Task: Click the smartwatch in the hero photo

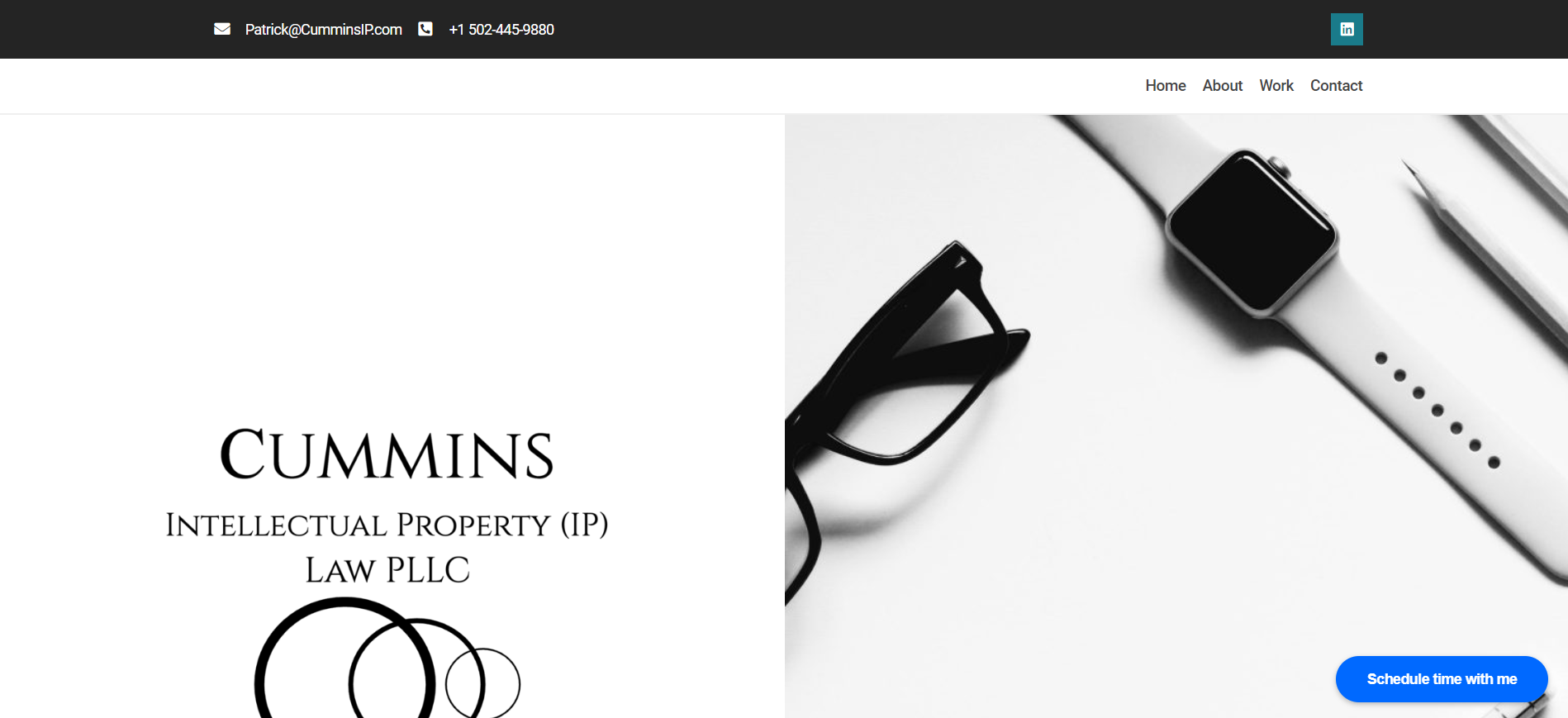Action: 1252,231
